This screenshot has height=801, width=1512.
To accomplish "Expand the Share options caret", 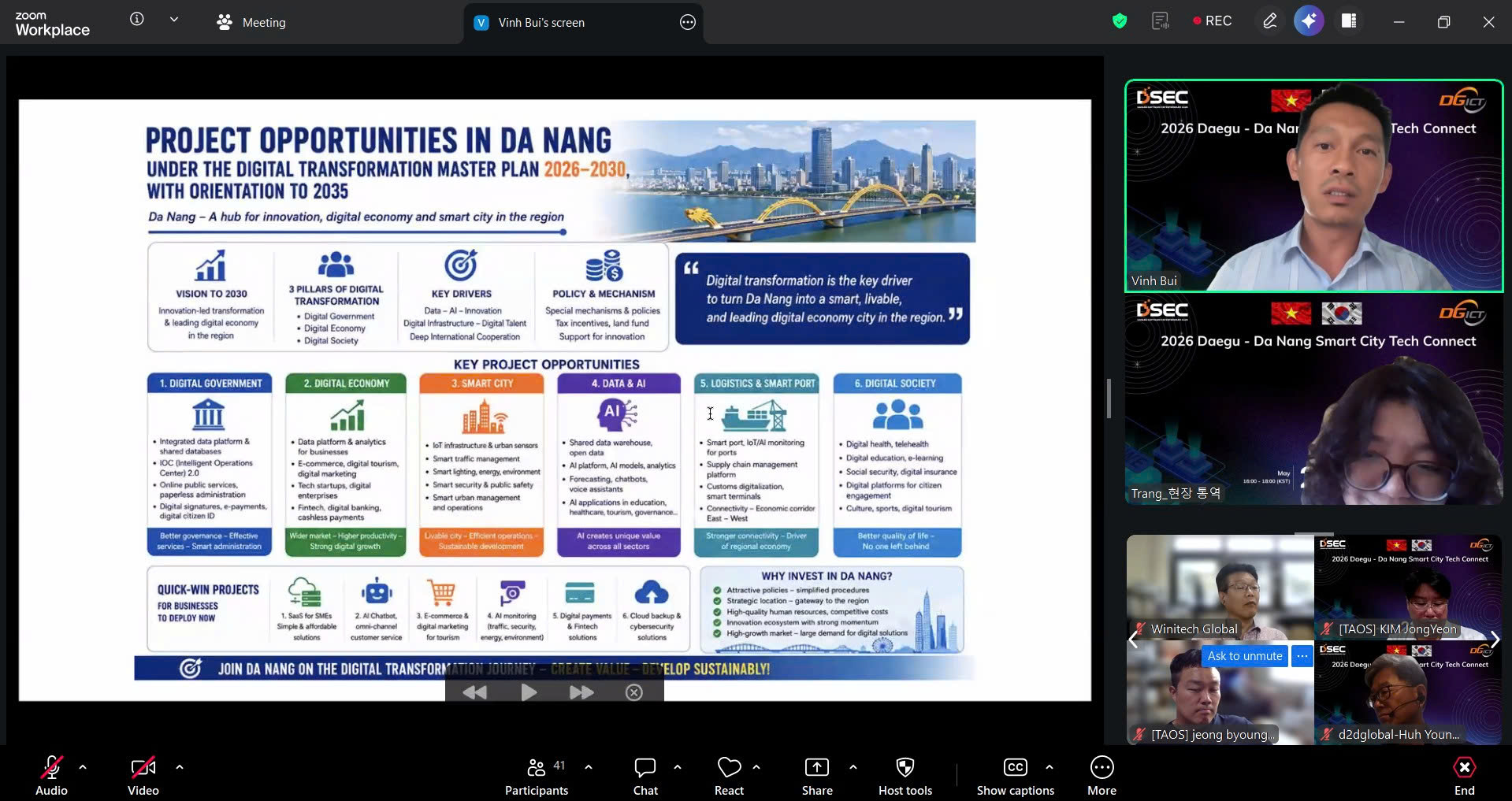I will coord(853,767).
